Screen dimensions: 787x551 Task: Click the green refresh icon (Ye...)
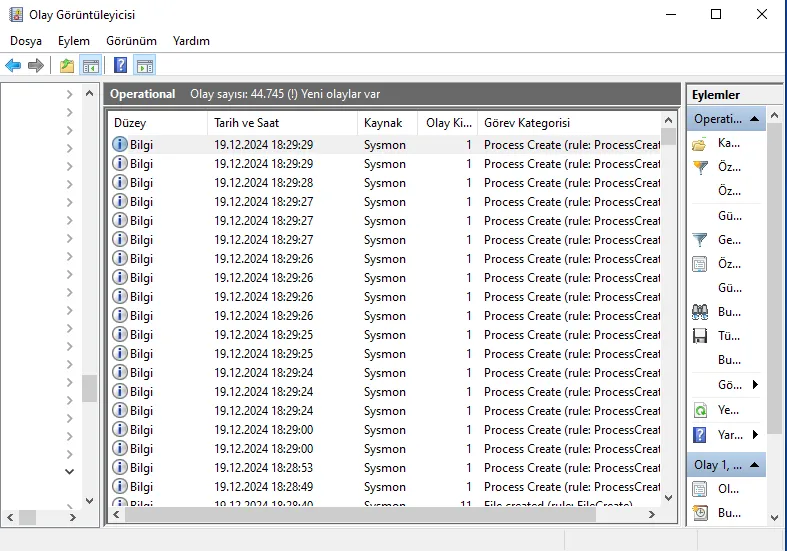[700, 410]
